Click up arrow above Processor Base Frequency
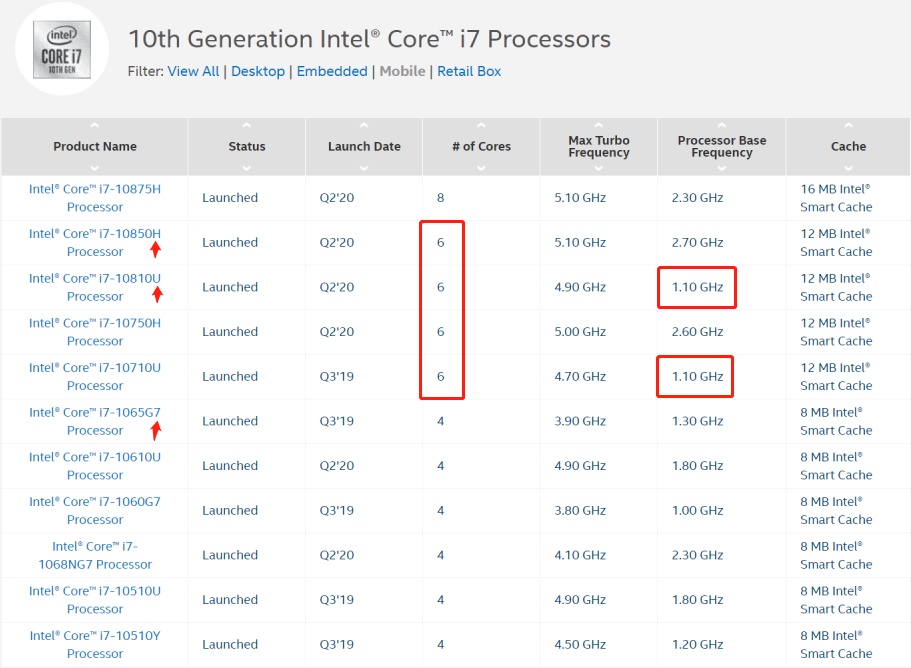Image resolution: width=911 pixels, height=668 pixels. click(722, 125)
